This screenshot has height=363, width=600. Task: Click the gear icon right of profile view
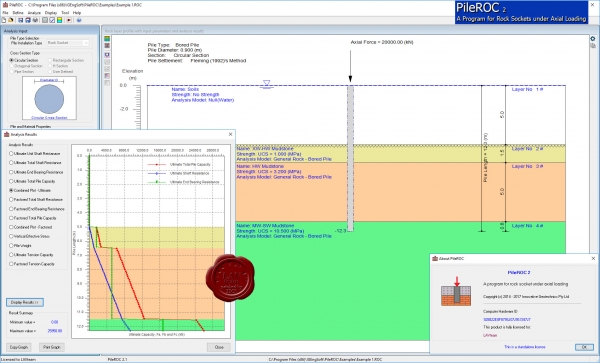pyautogui.click(x=593, y=39)
